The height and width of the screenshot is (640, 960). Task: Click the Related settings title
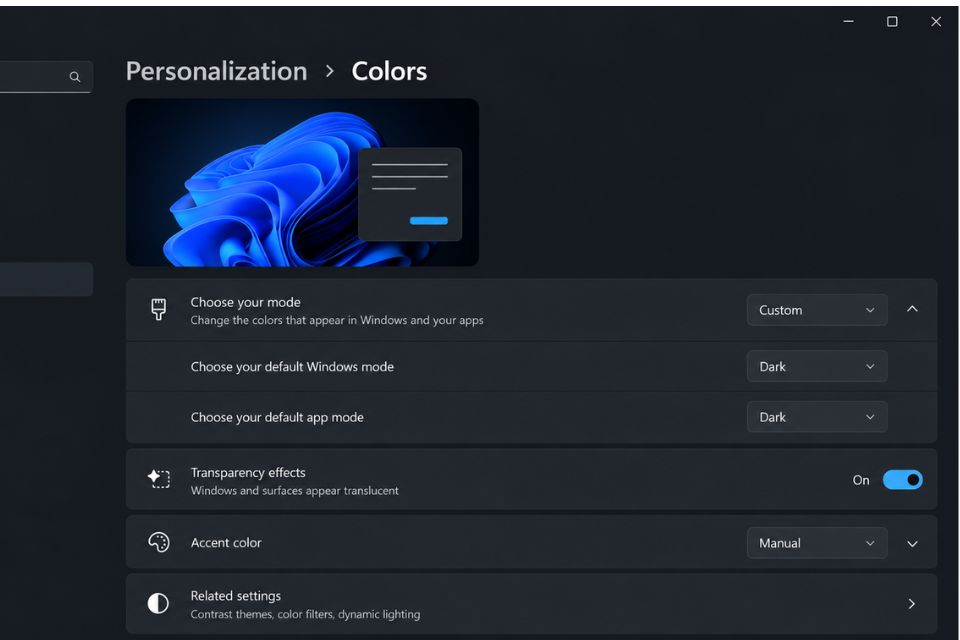[236, 596]
